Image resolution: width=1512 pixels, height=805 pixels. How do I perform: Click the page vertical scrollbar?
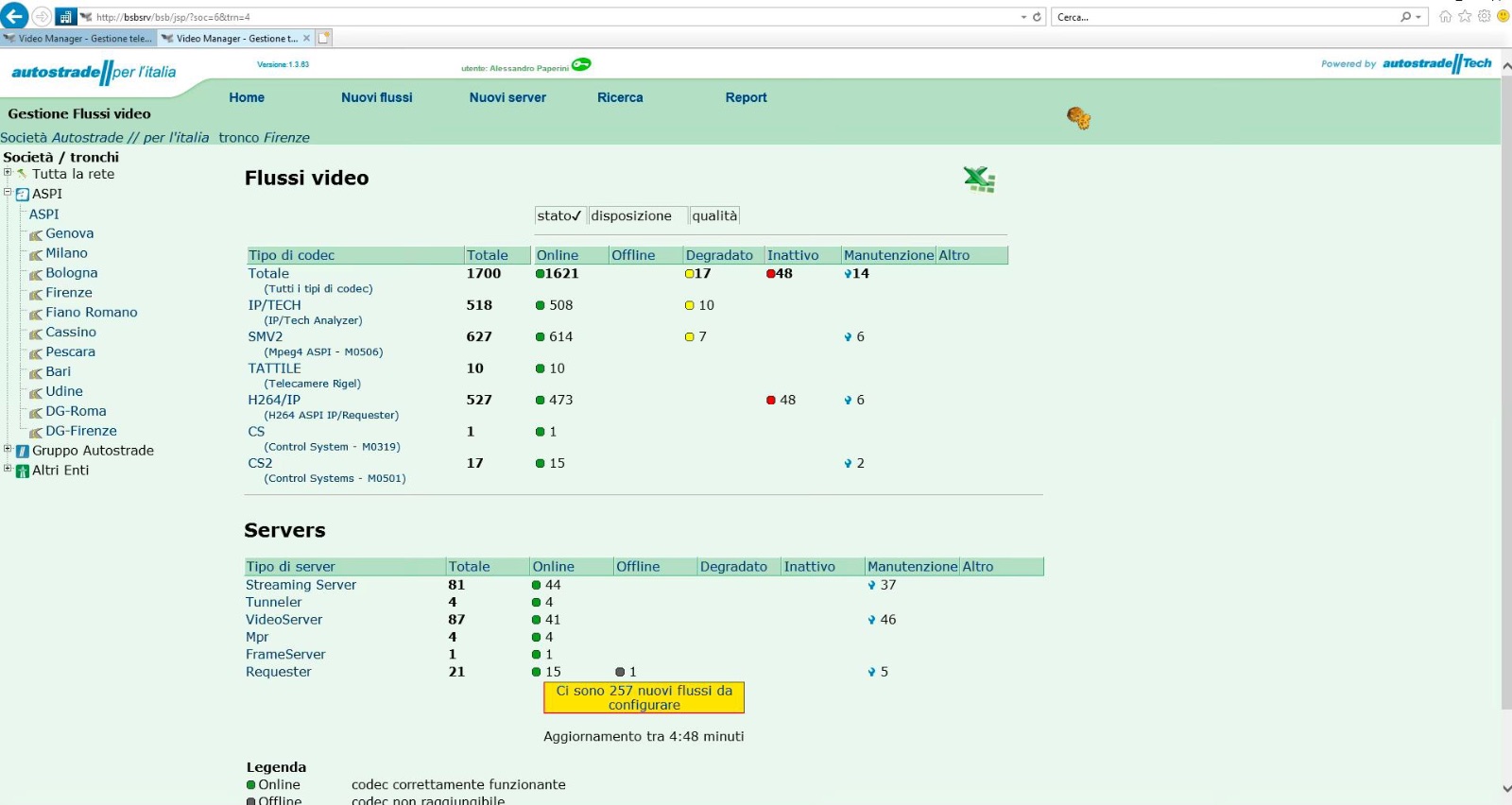pyautogui.click(x=1506, y=391)
